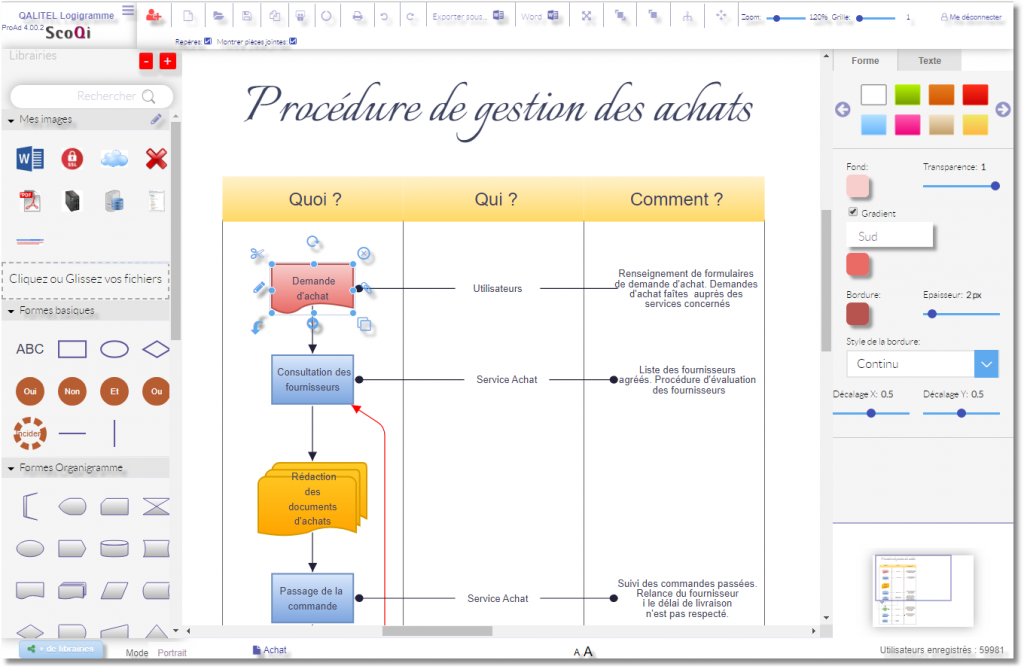
Task: Click the circled X delete handle on selected shape
Action: tap(364, 253)
